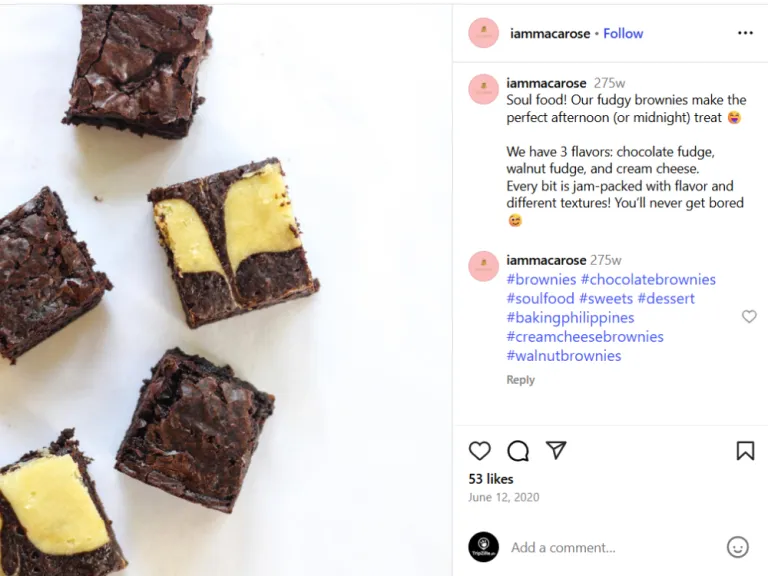Open the #brownies hashtag
The width and height of the screenshot is (768, 576).
point(541,279)
